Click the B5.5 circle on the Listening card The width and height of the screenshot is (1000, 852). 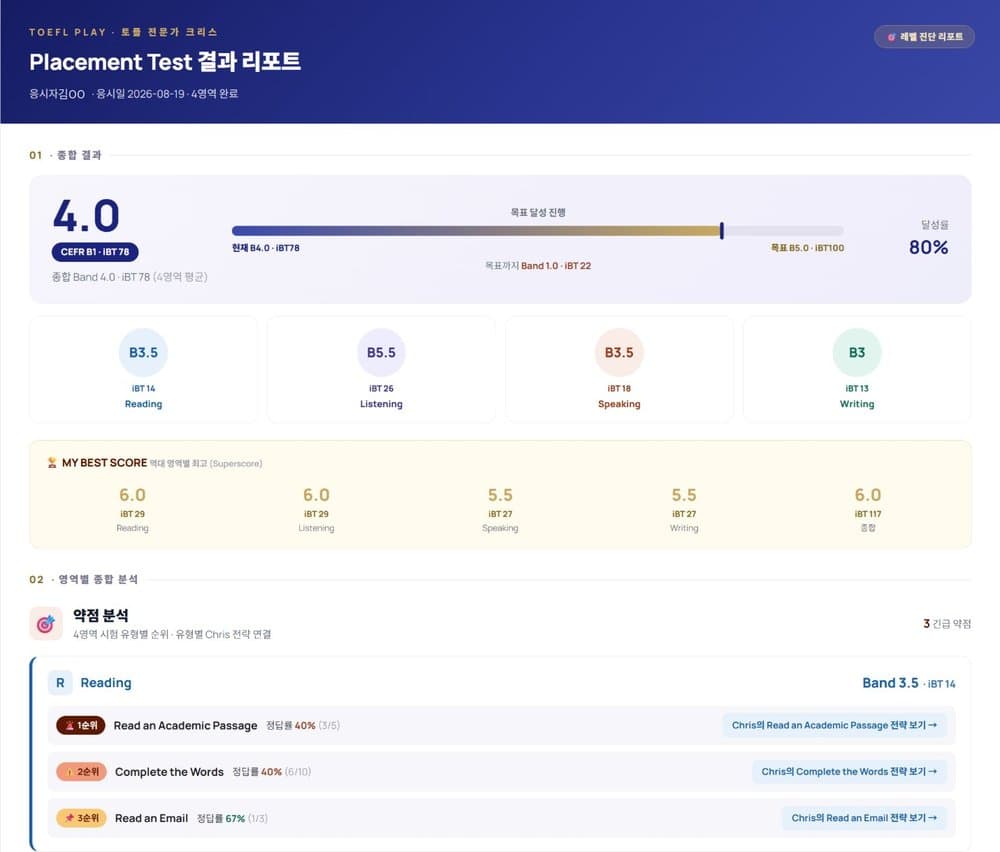[381, 353]
